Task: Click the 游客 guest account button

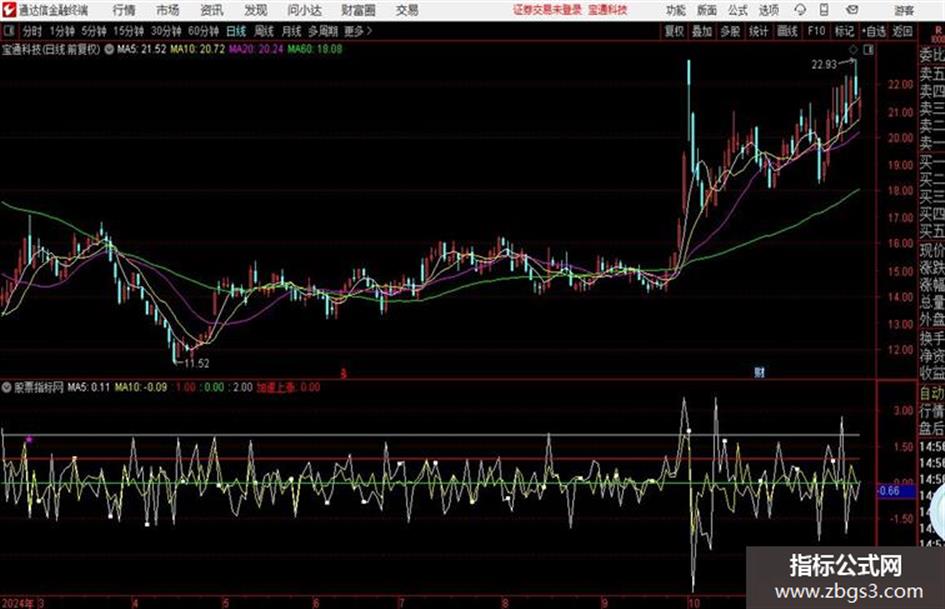Action: [904, 10]
